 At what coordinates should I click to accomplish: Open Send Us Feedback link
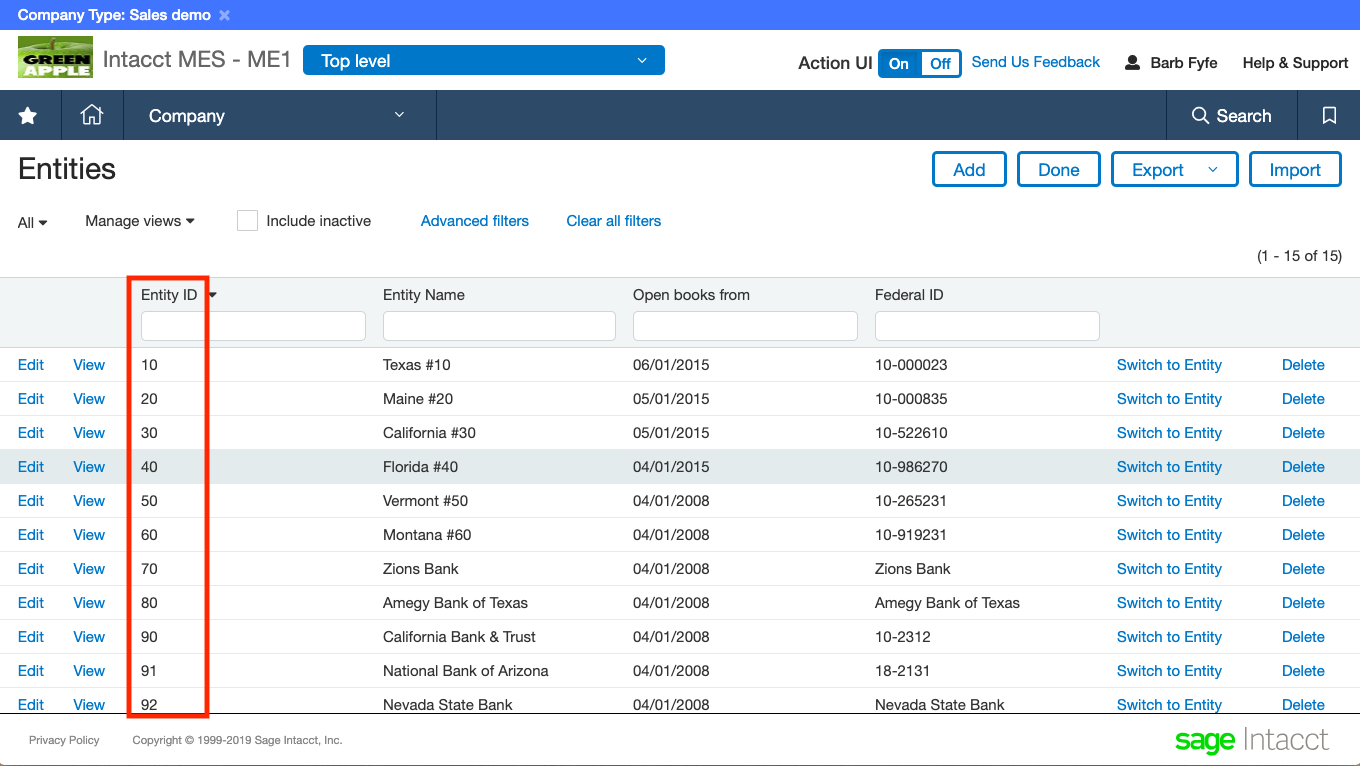coord(1035,62)
